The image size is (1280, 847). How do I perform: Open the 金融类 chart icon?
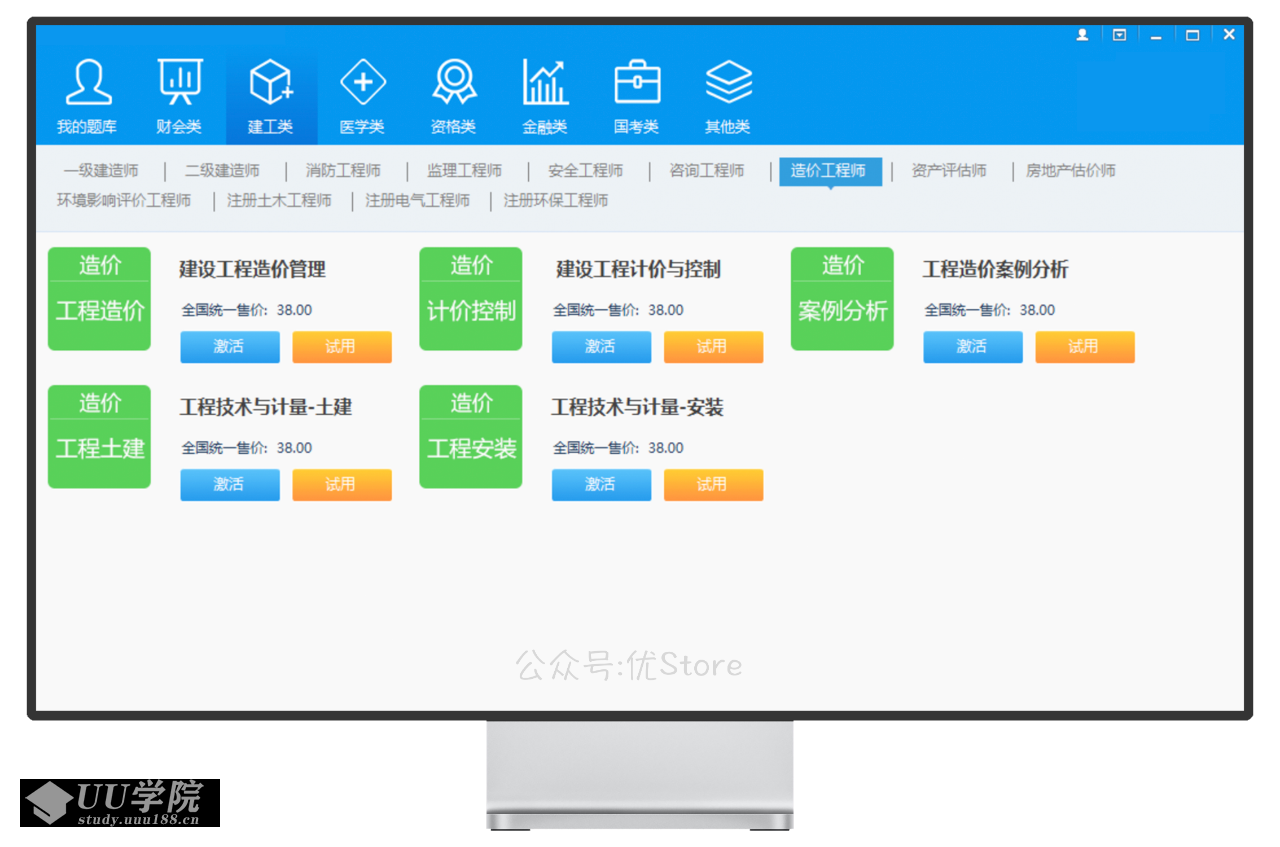[545, 82]
